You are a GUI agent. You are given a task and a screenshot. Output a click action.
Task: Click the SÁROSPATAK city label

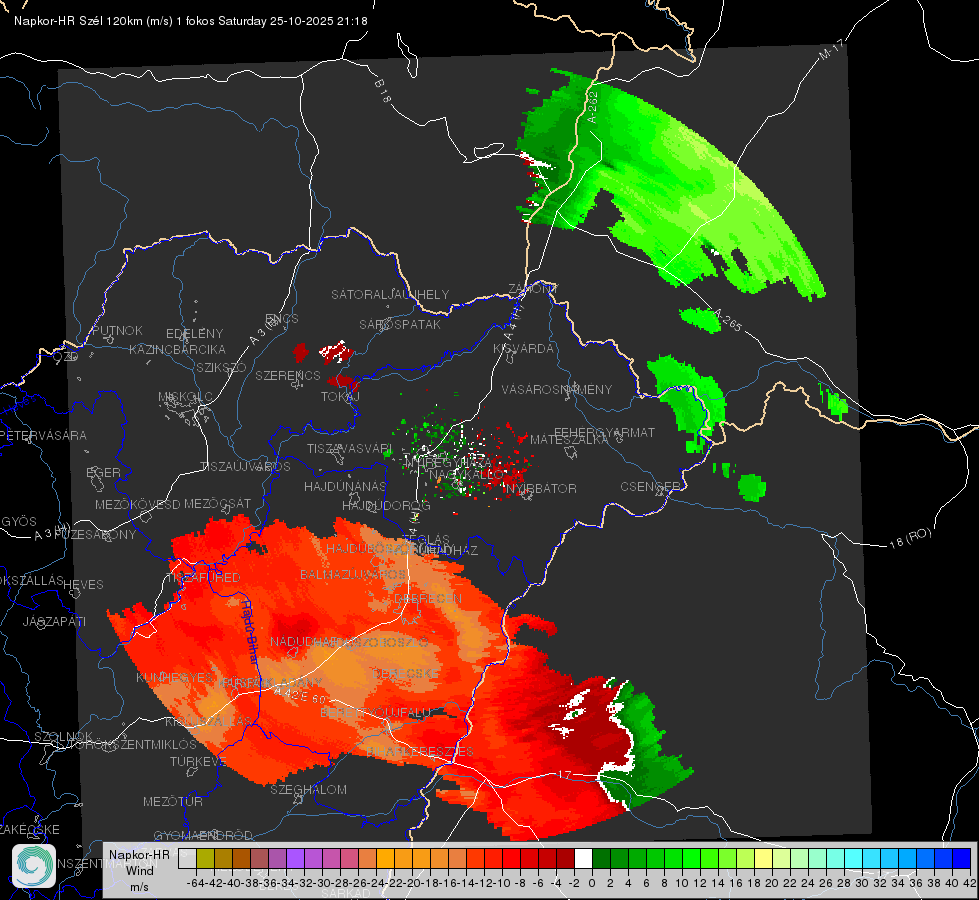point(400,324)
